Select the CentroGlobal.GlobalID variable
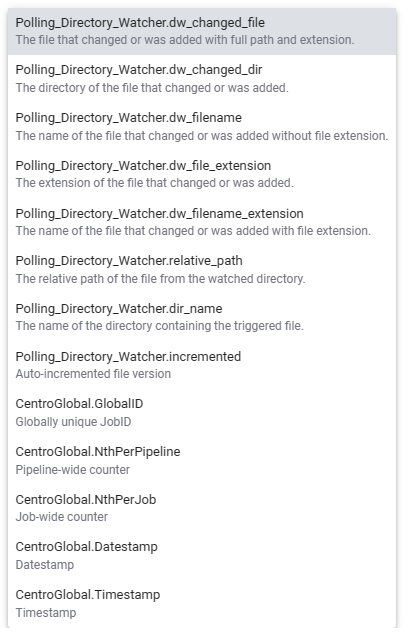Viewport: 408px width, 636px height. pyautogui.click(x=202, y=413)
